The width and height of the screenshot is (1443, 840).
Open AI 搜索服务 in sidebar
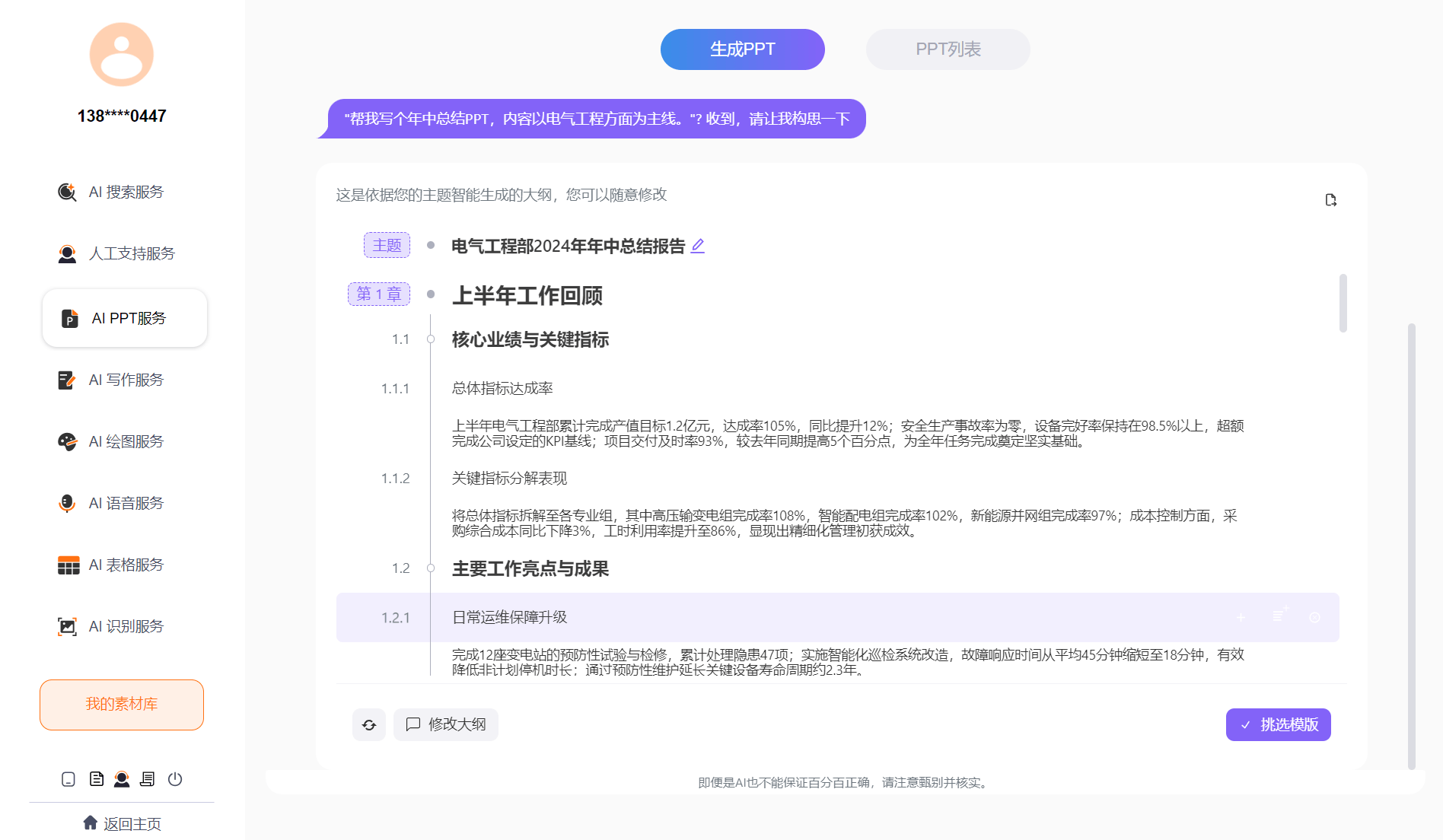tap(111, 192)
